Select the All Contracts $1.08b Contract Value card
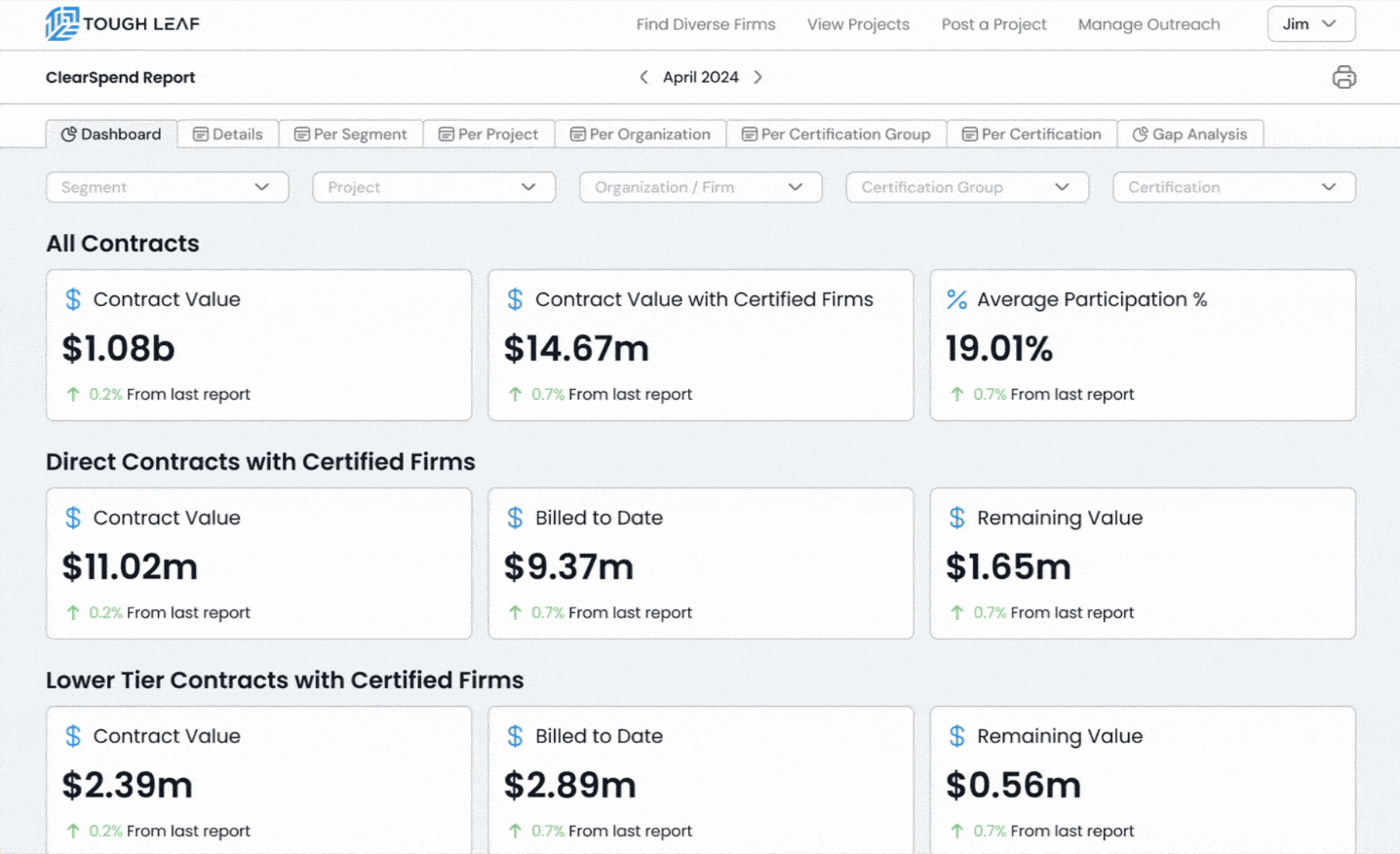The height and width of the screenshot is (854, 1400). tap(258, 346)
